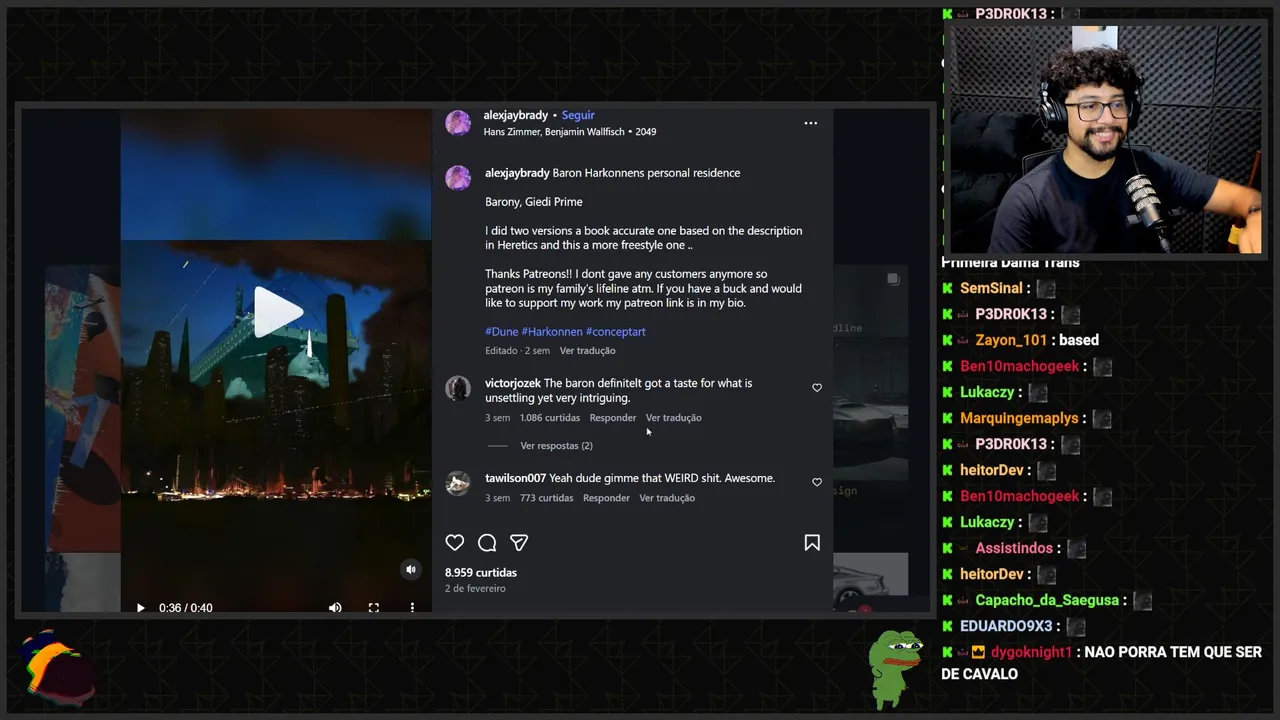Expand Ver respostas (2) replies

click(x=556, y=446)
